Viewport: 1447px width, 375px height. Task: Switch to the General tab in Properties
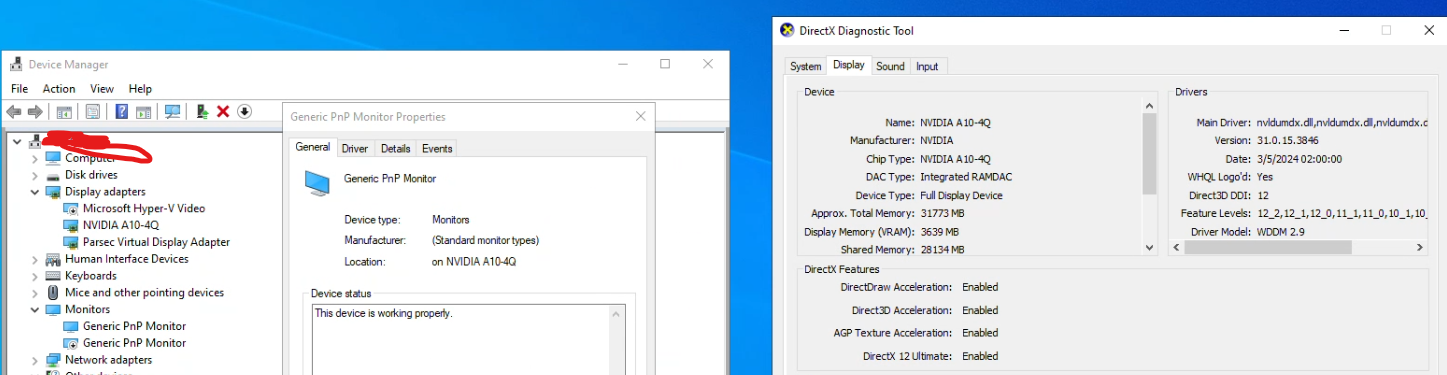click(x=313, y=147)
